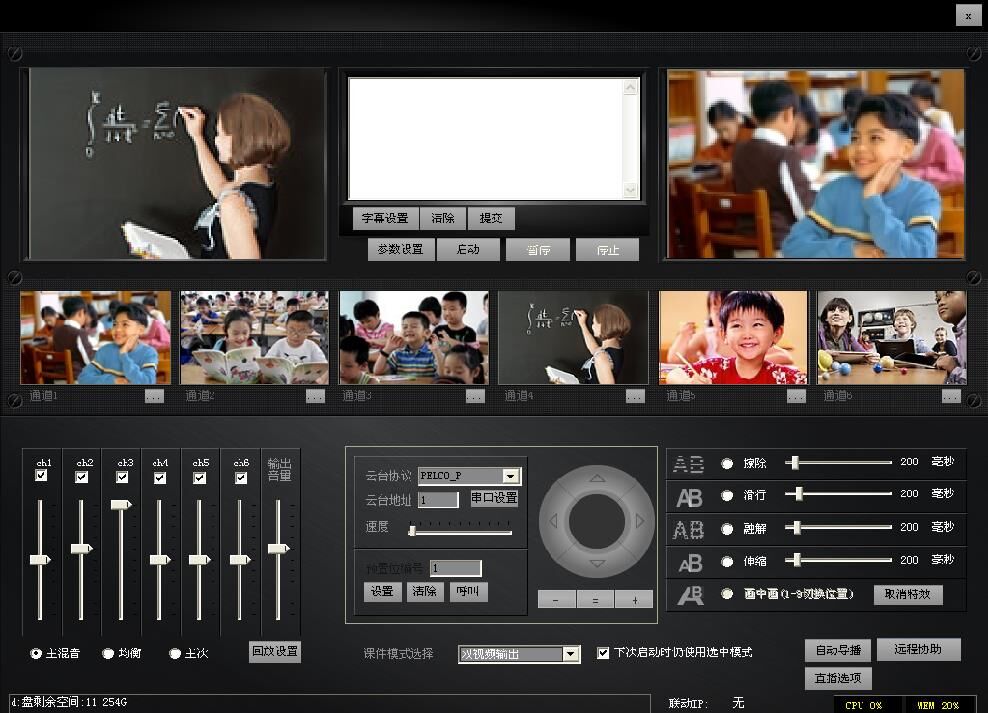Click the 云台地址 input field
Viewport: 988px width, 713px height.
pyautogui.click(x=438, y=499)
